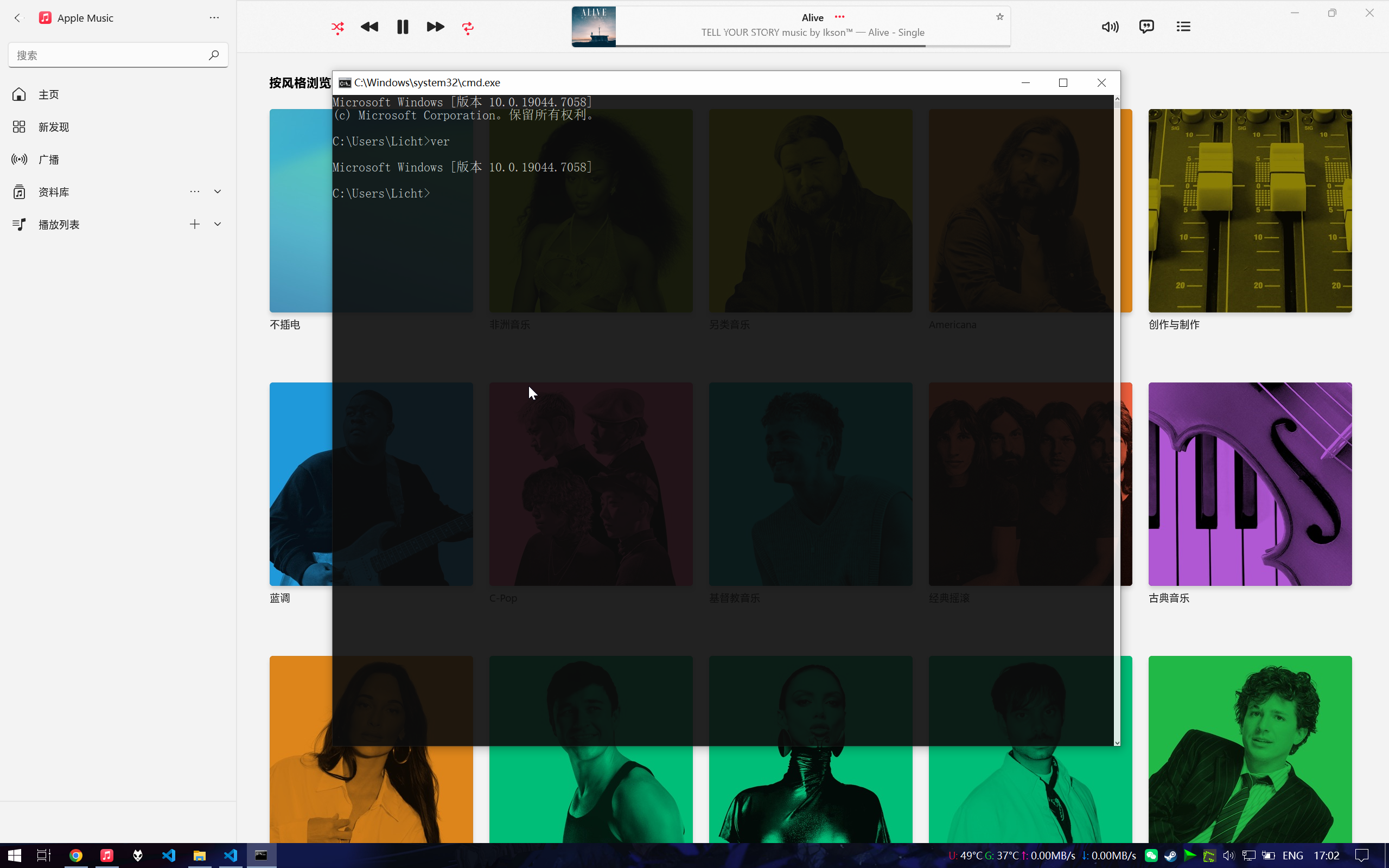Open the Apple Music app menu (...)
1389x868 pixels.
point(214,18)
